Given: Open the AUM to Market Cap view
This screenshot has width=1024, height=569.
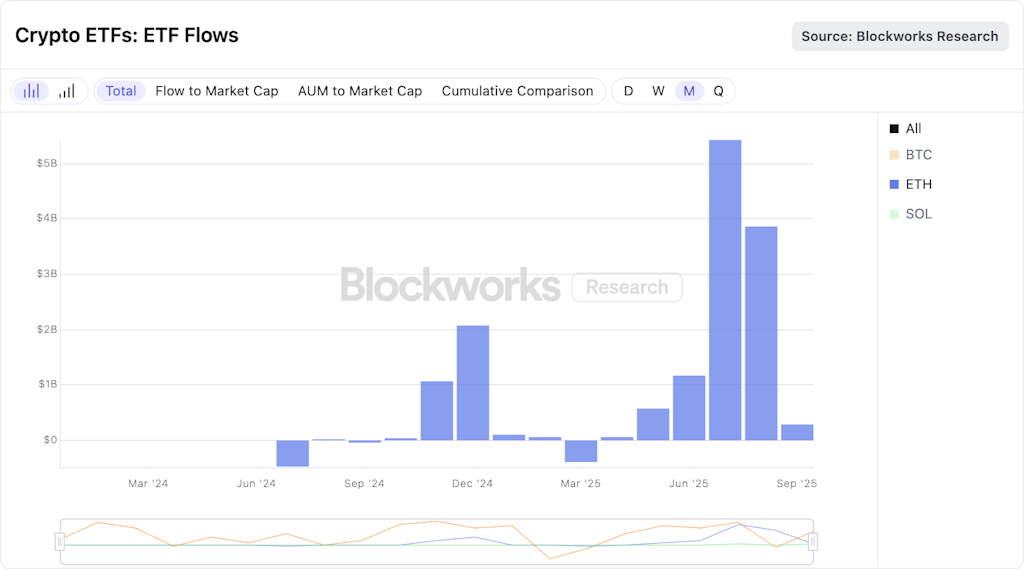Looking at the screenshot, I should [360, 91].
